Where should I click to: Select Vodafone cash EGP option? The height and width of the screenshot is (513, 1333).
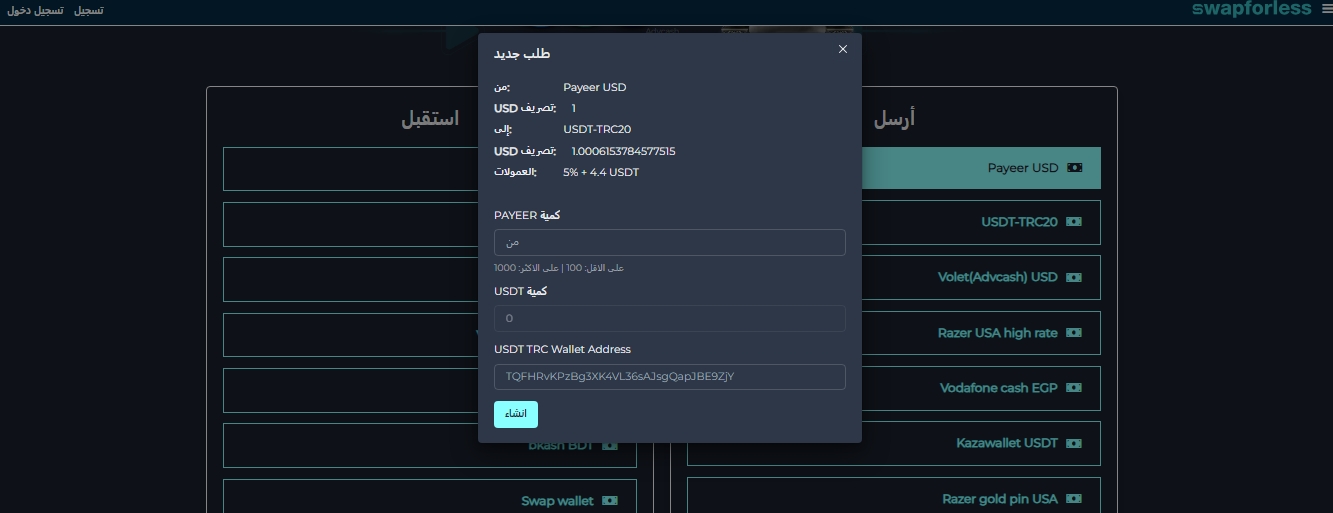(981, 388)
